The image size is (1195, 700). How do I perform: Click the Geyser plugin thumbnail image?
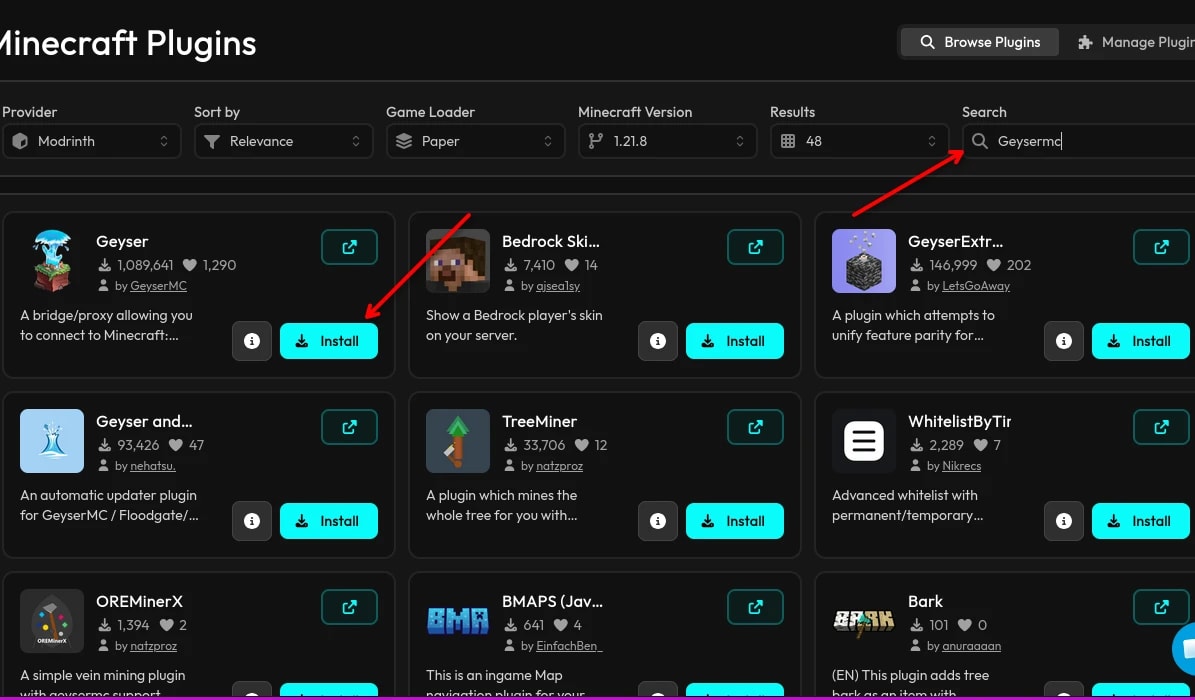pyautogui.click(x=52, y=261)
